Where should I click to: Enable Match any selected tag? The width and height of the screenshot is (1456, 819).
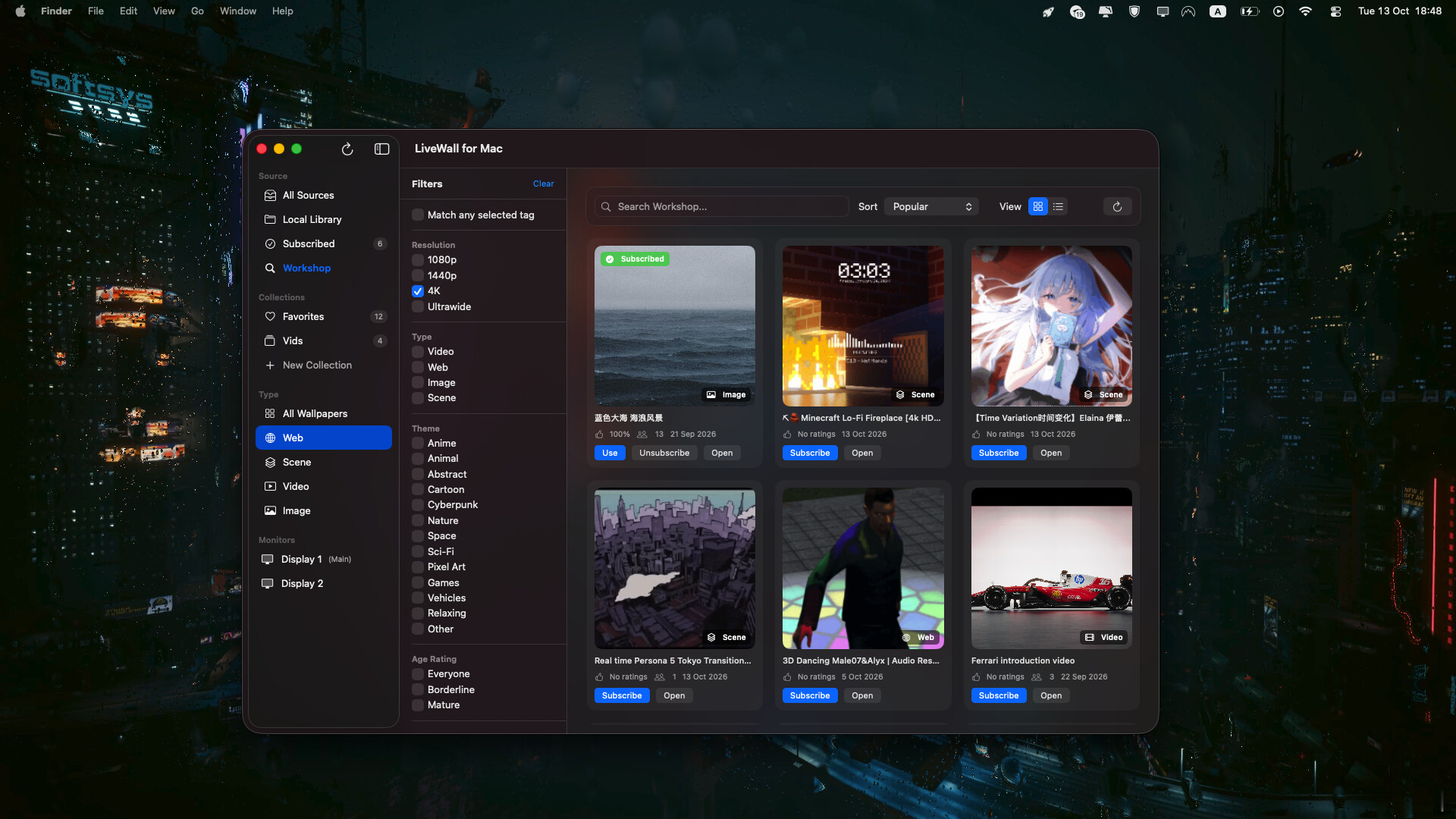click(x=418, y=215)
